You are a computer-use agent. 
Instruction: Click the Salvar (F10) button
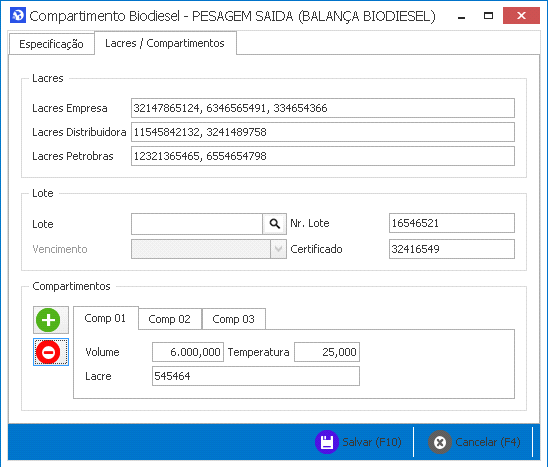pos(359,442)
